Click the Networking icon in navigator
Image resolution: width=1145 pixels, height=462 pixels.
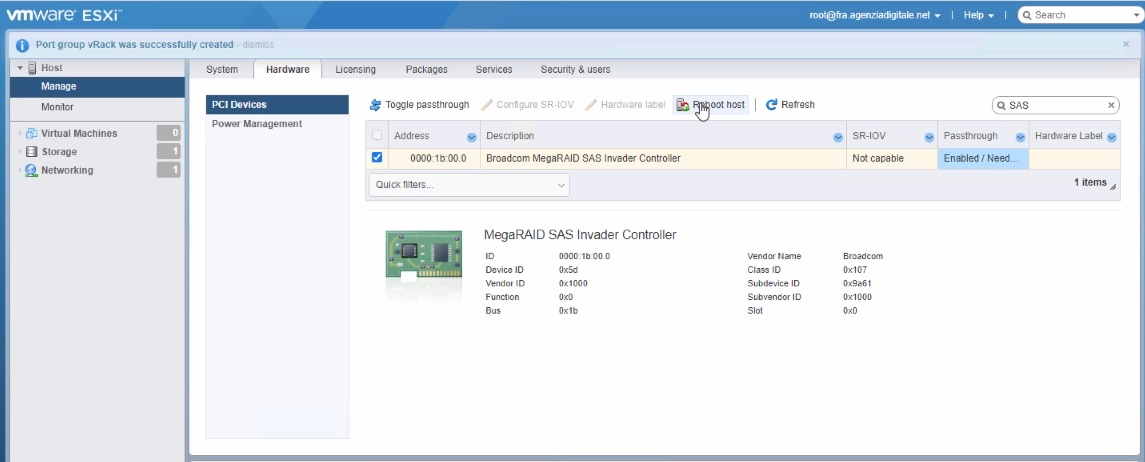[x=31, y=171]
